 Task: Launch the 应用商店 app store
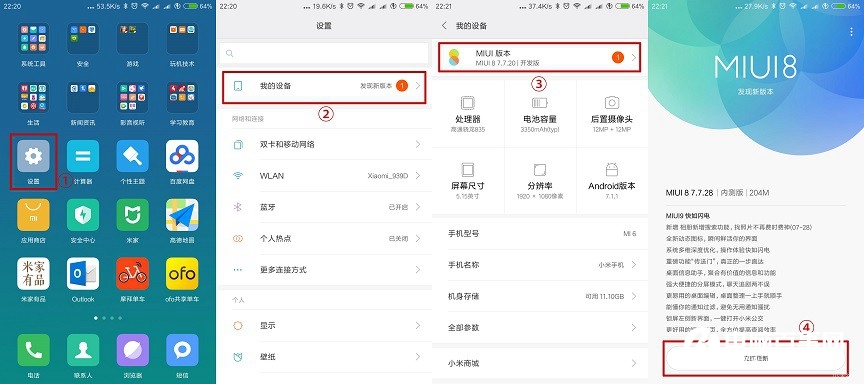(34, 215)
